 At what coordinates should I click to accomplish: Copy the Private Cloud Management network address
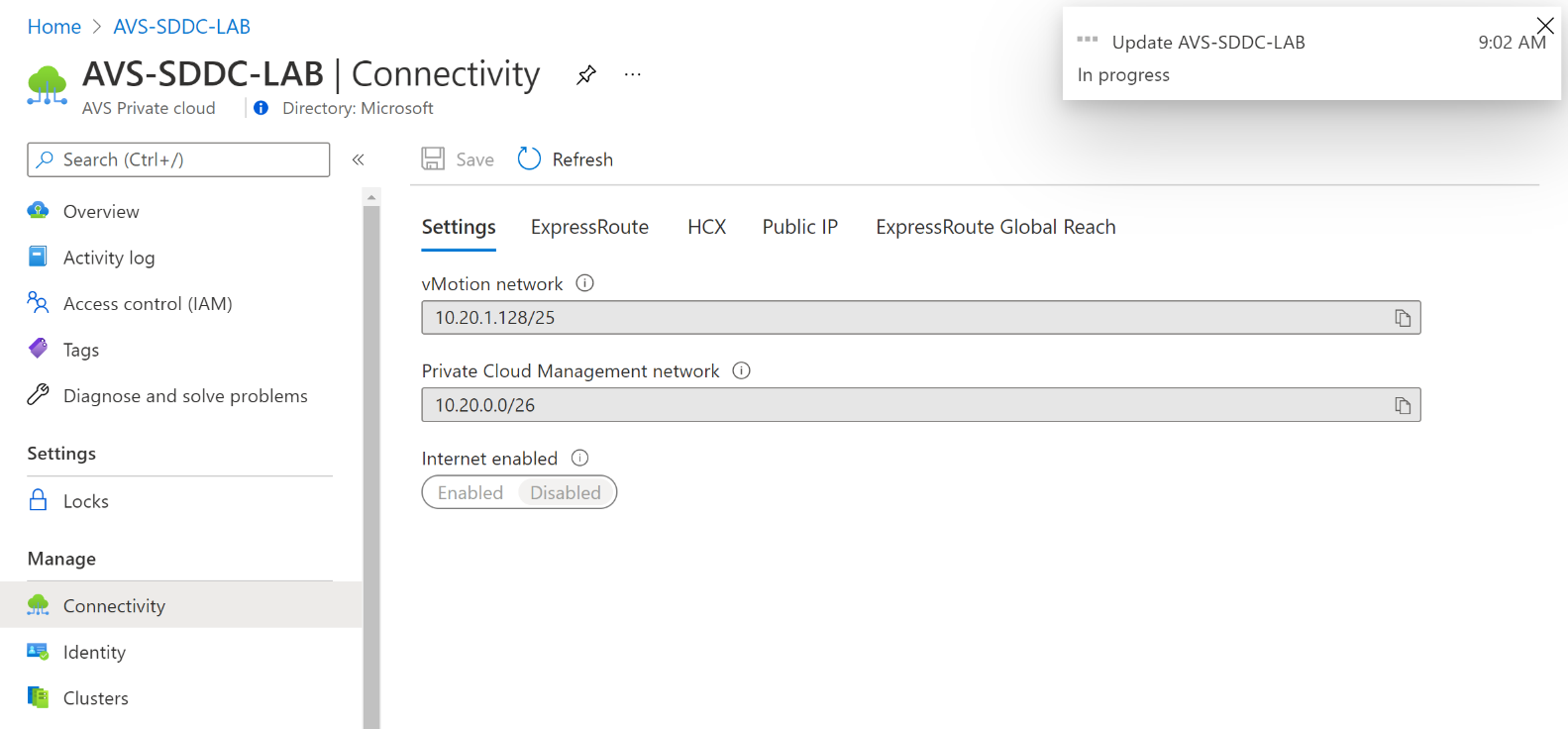coord(1403,405)
